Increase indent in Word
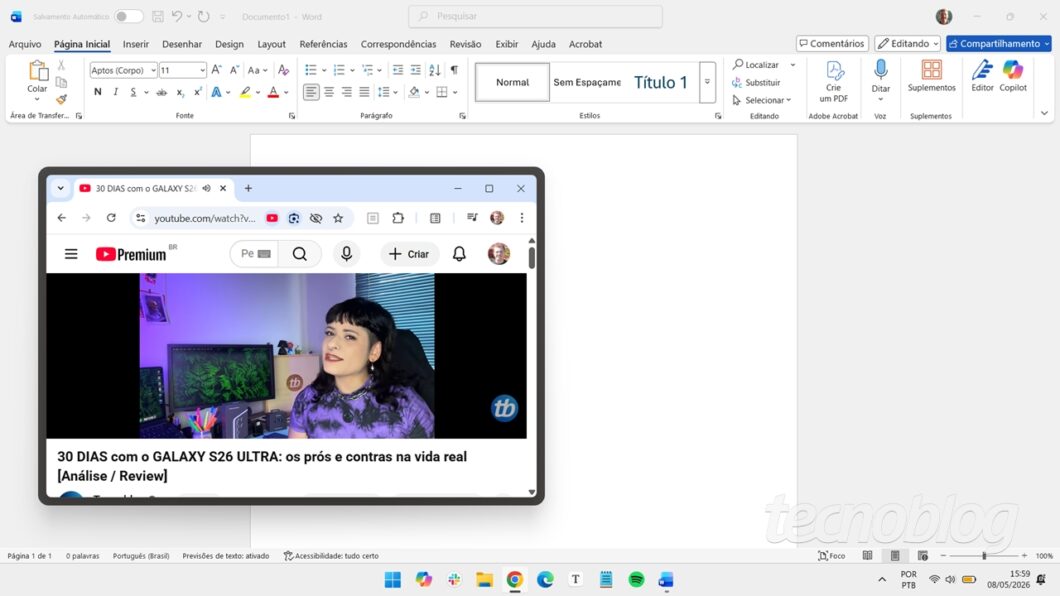 click(x=415, y=70)
